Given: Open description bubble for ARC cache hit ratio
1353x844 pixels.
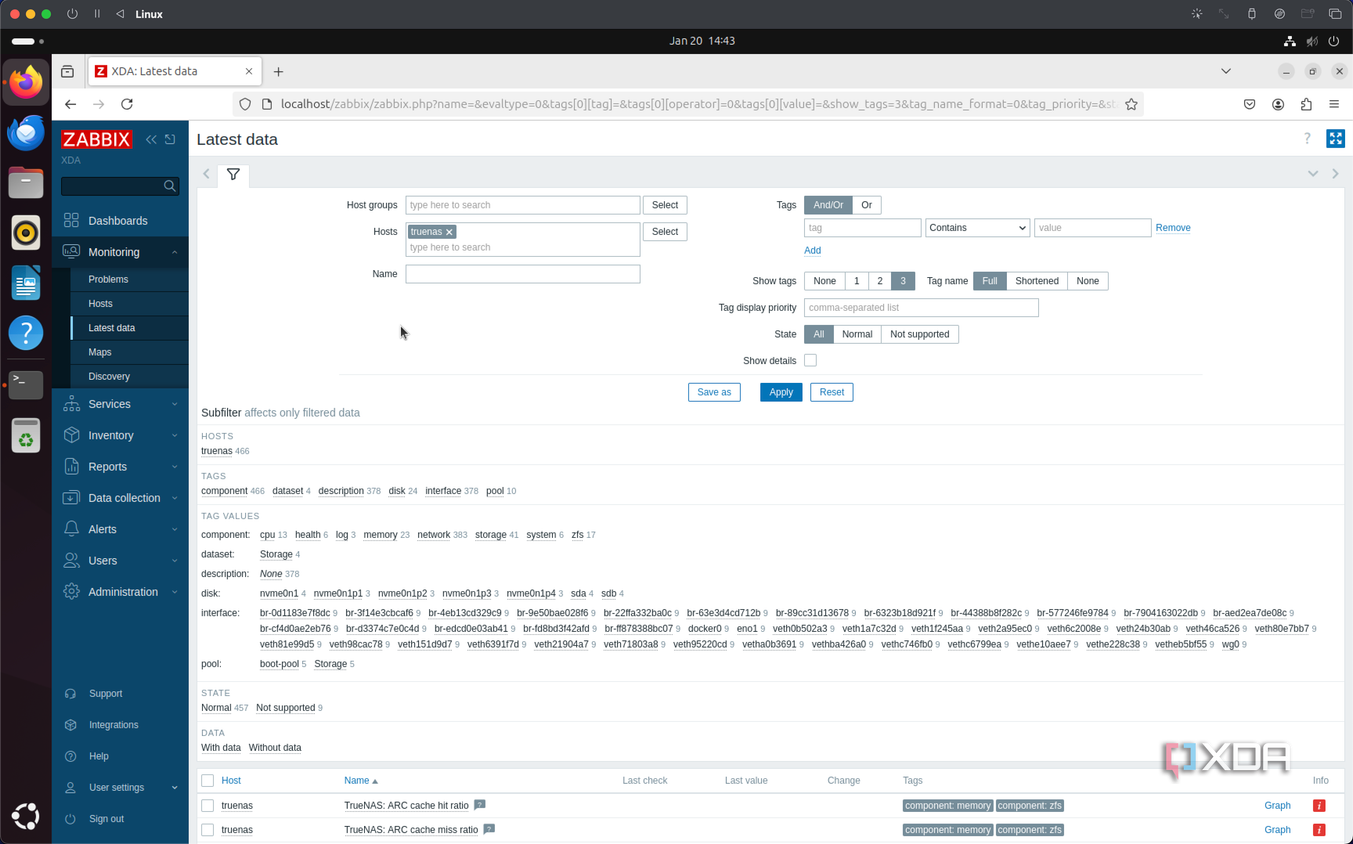Looking at the screenshot, I should pos(480,805).
